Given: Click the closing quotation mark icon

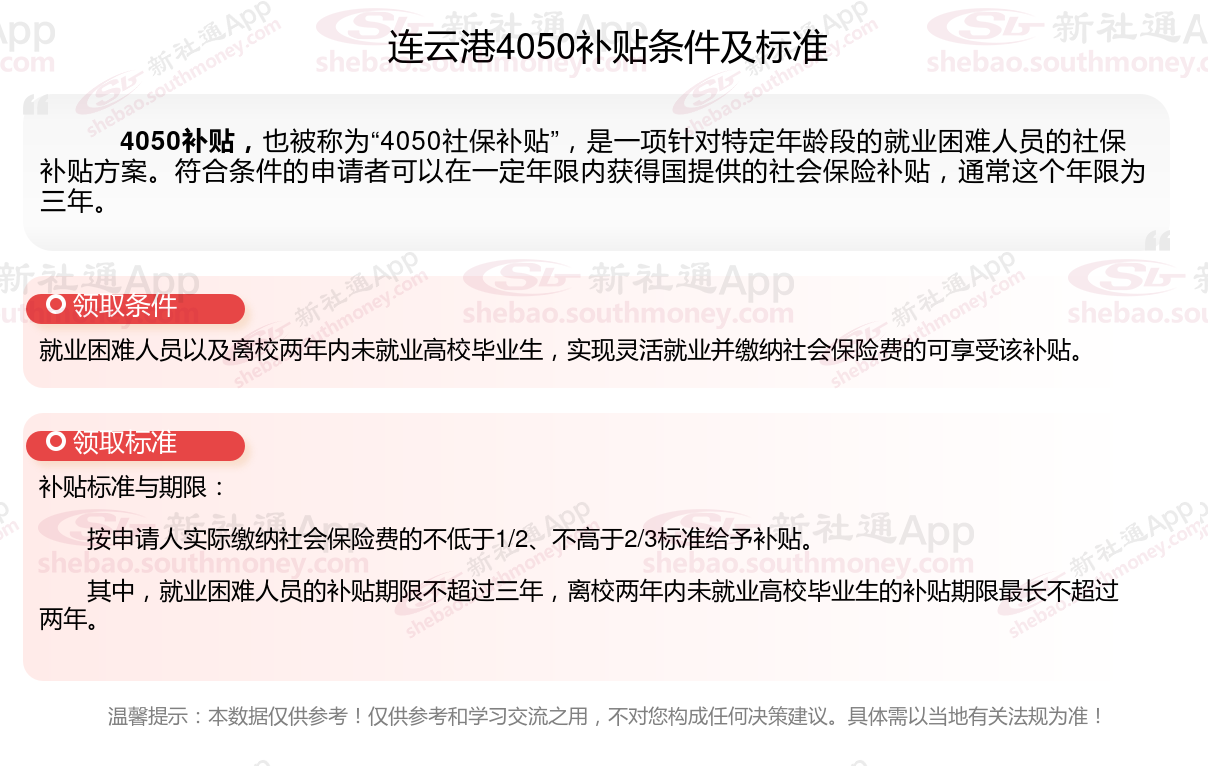Looking at the screenshot, I should pyautogui.click(x=1157, y=240).
